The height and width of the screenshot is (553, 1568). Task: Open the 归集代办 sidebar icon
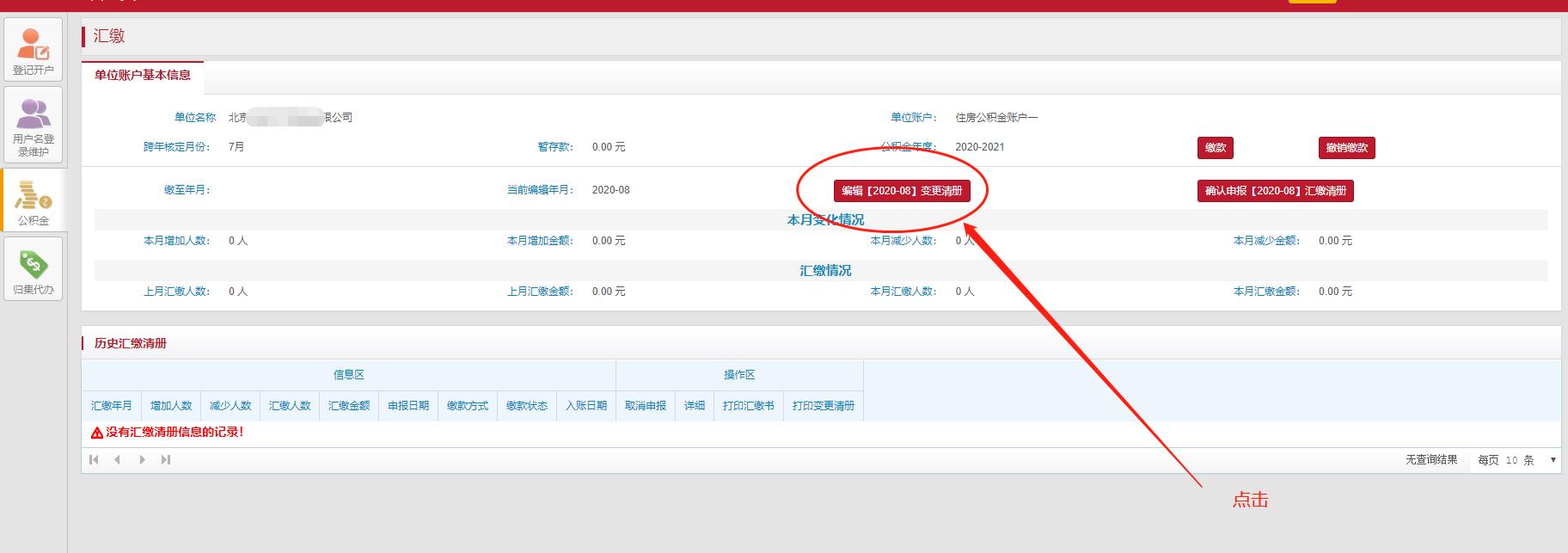point(34,269)
